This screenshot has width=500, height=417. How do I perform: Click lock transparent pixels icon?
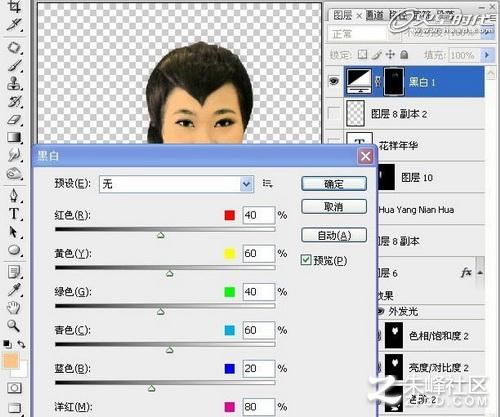[362, 54]
